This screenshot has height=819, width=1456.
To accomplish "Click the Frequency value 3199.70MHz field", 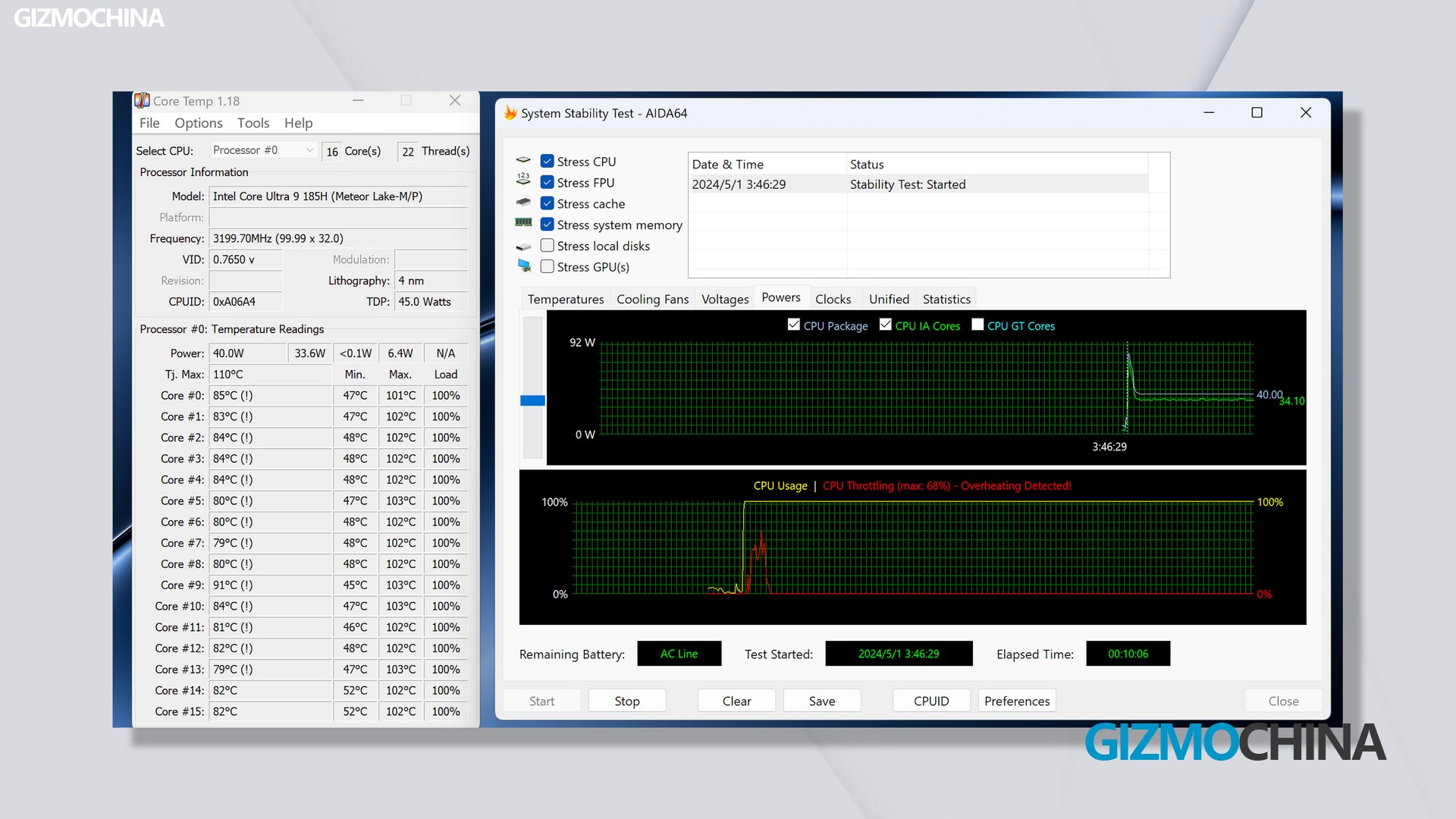I will (x=338, y=238).
